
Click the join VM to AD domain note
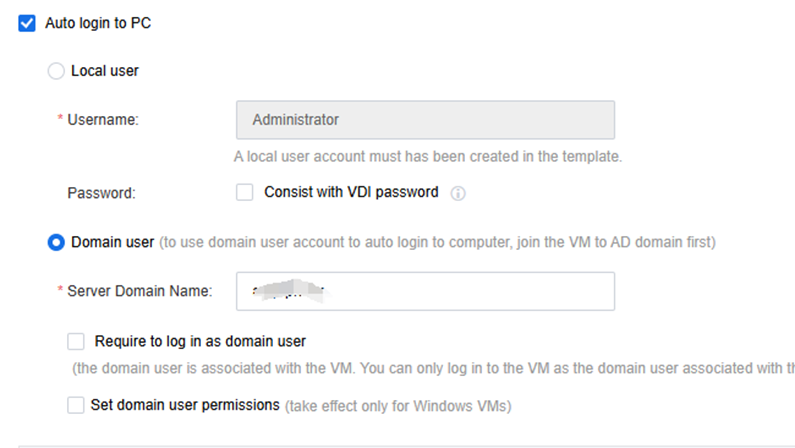click(438, 242)
